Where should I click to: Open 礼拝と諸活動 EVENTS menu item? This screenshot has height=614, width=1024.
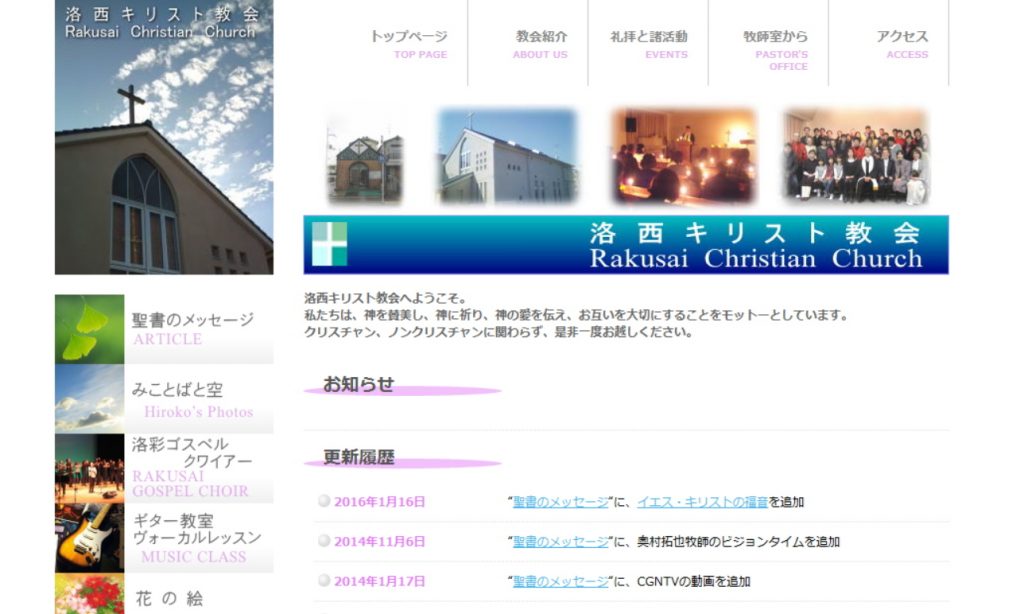[x=648, y=44]
